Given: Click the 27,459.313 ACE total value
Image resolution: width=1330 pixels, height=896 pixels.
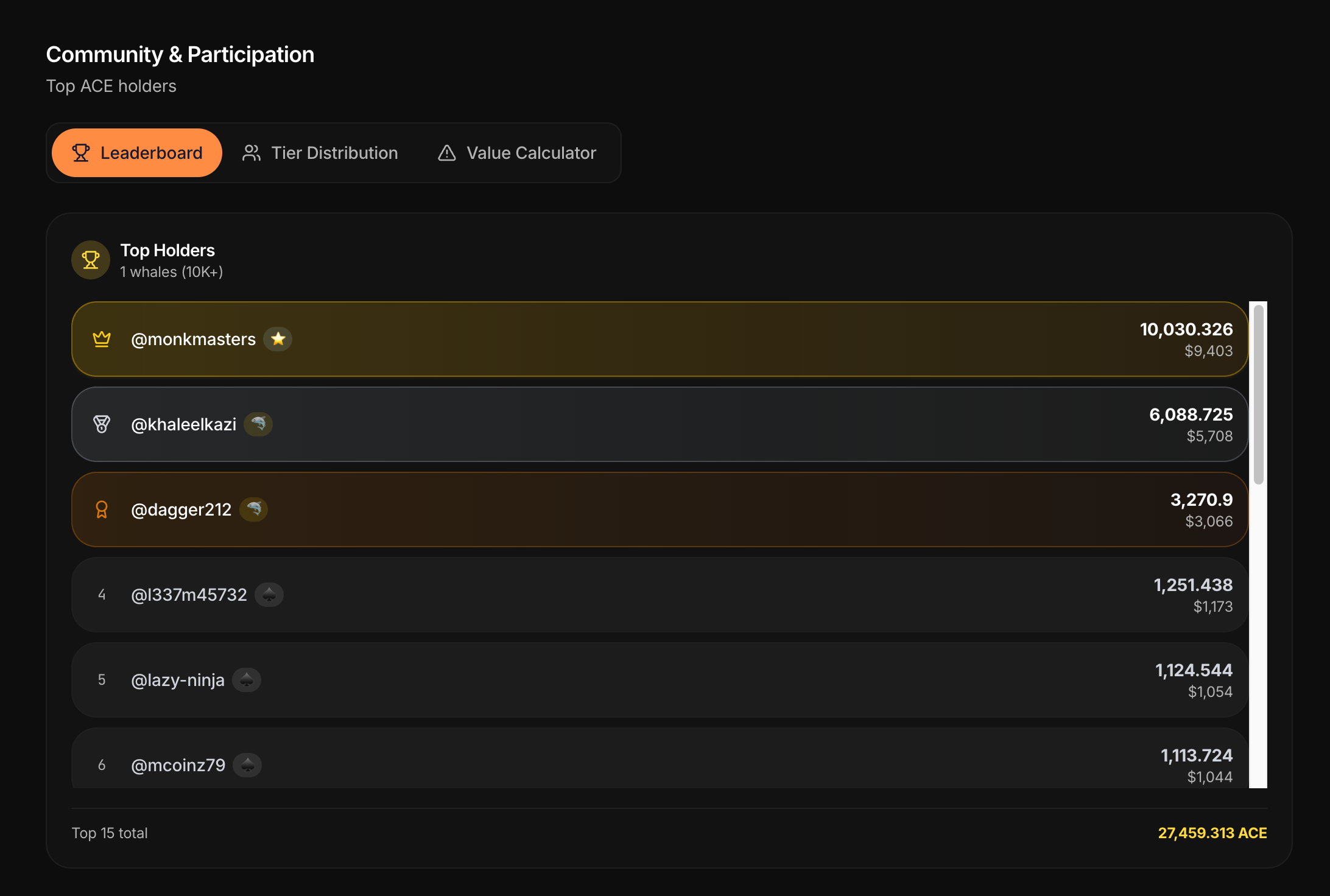Looking at the screenshot, I should click(x=1212, y=833).
